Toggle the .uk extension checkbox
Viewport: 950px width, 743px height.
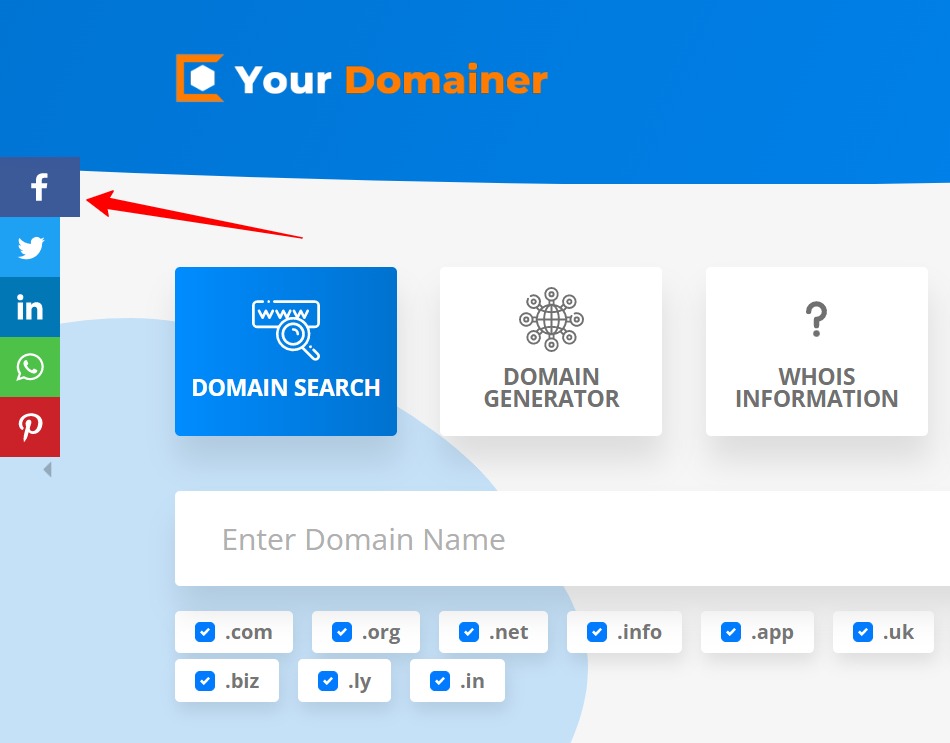(863, 632)
